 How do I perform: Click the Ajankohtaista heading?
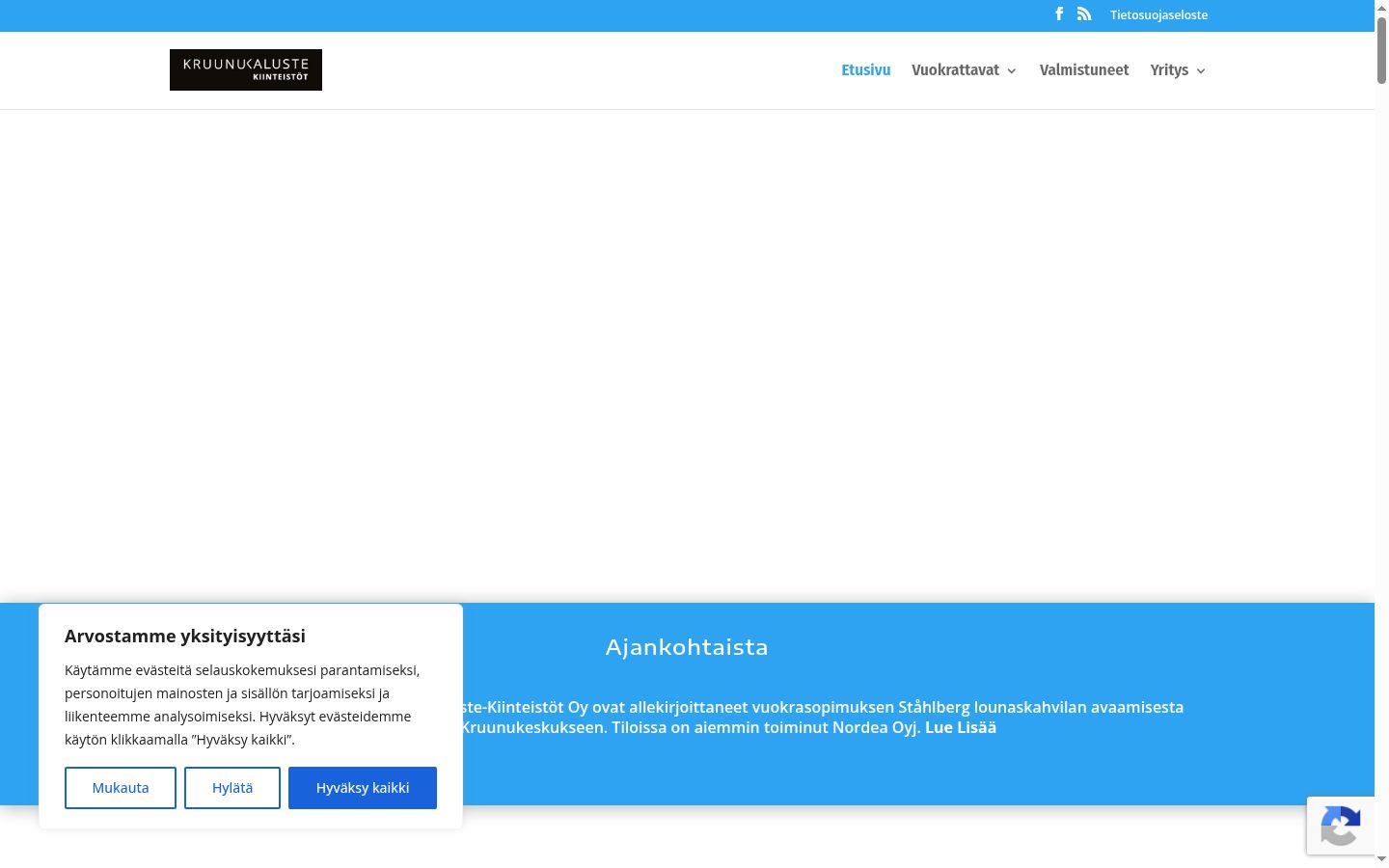click(687, 647)
